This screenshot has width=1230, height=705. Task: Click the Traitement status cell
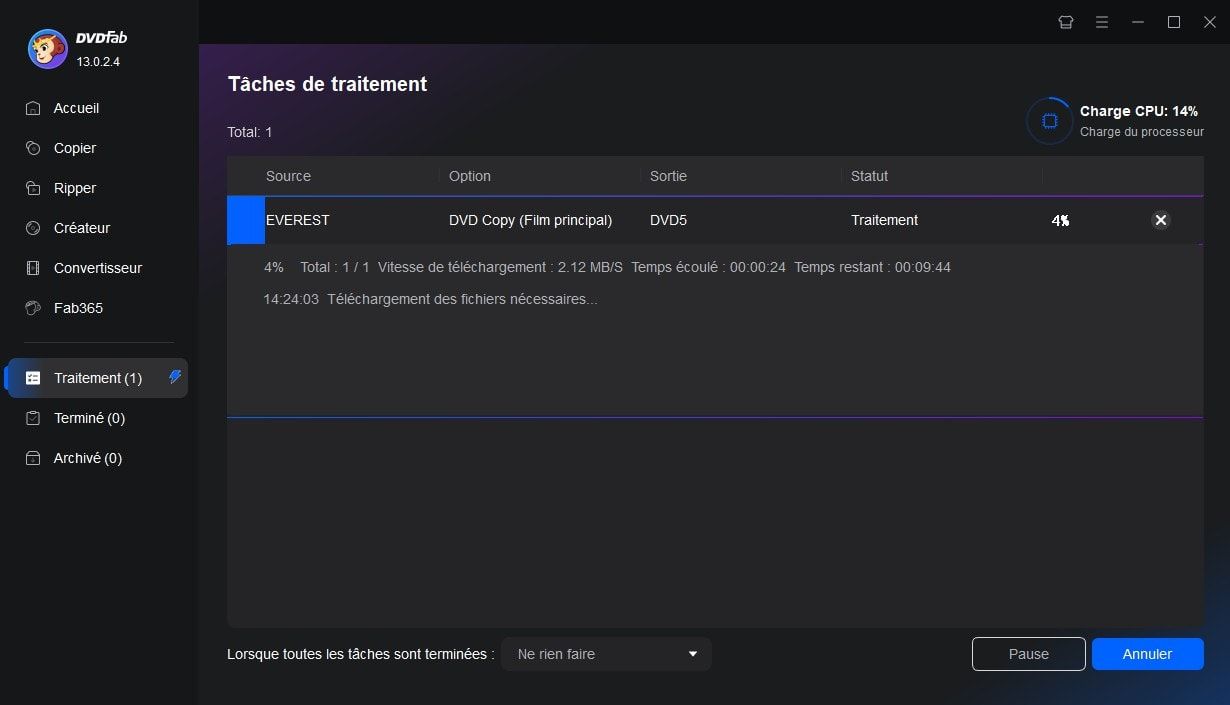pos(884,220)
